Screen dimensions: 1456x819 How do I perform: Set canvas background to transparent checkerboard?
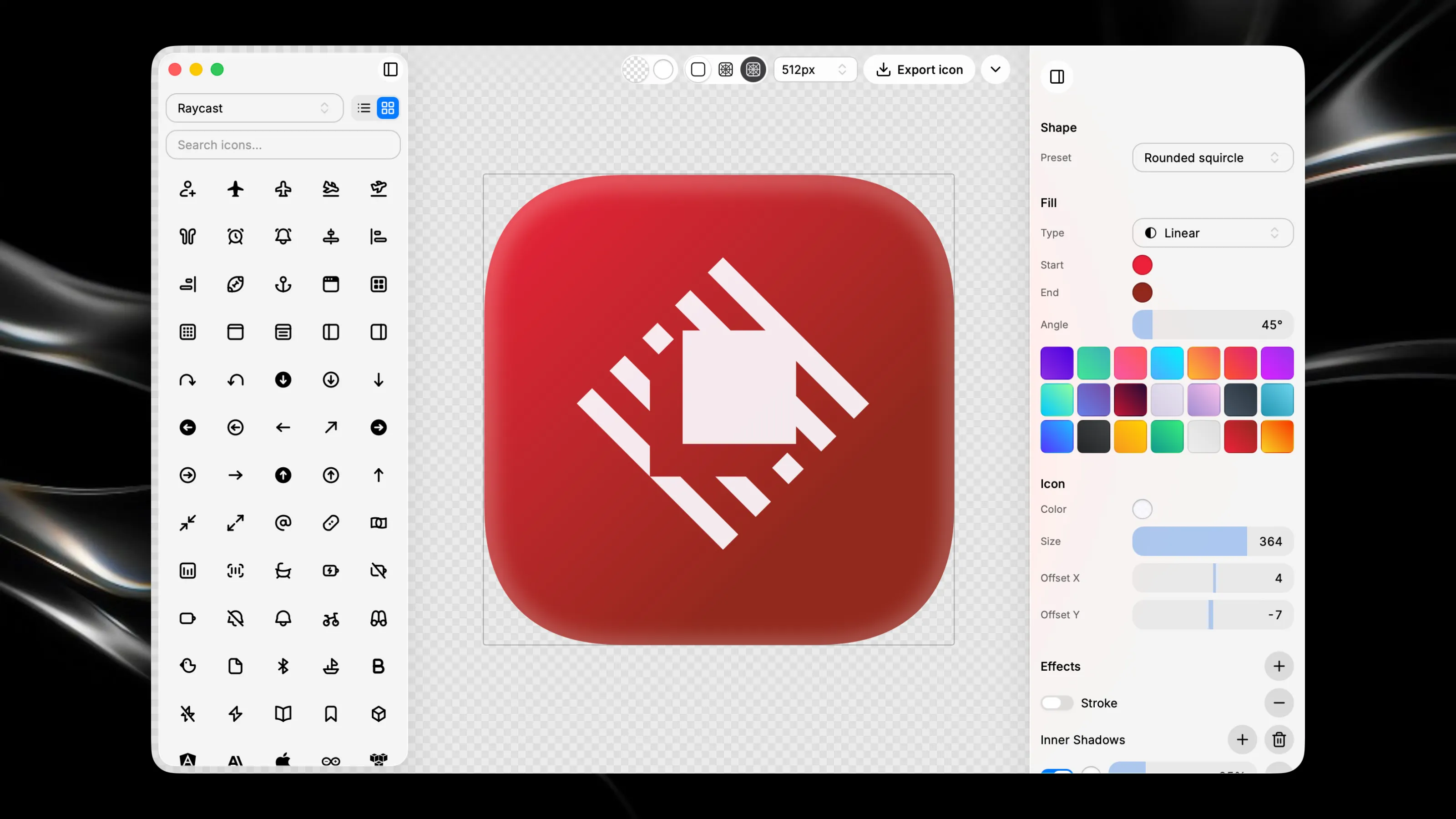pyautogui.click(x=636, y=70)
